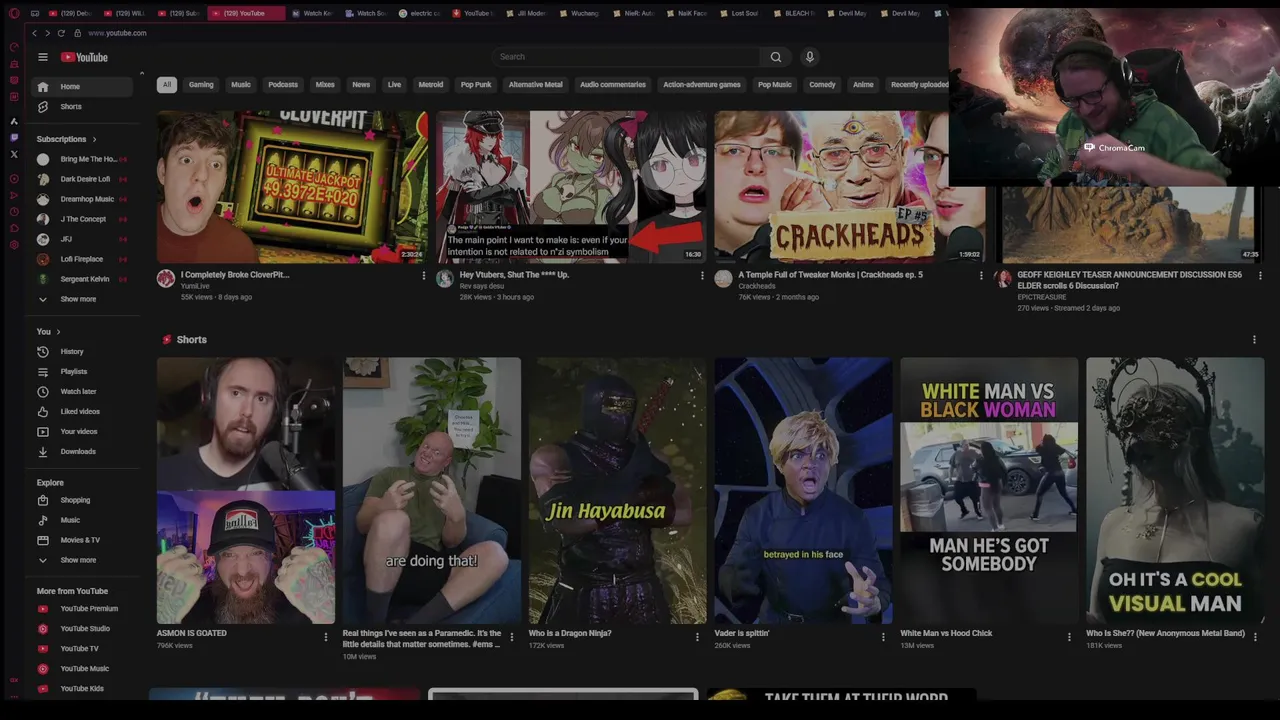Screen dimensions: 1280x720
Task: Open Downloads in sidebar
Action: coord(83,452)
